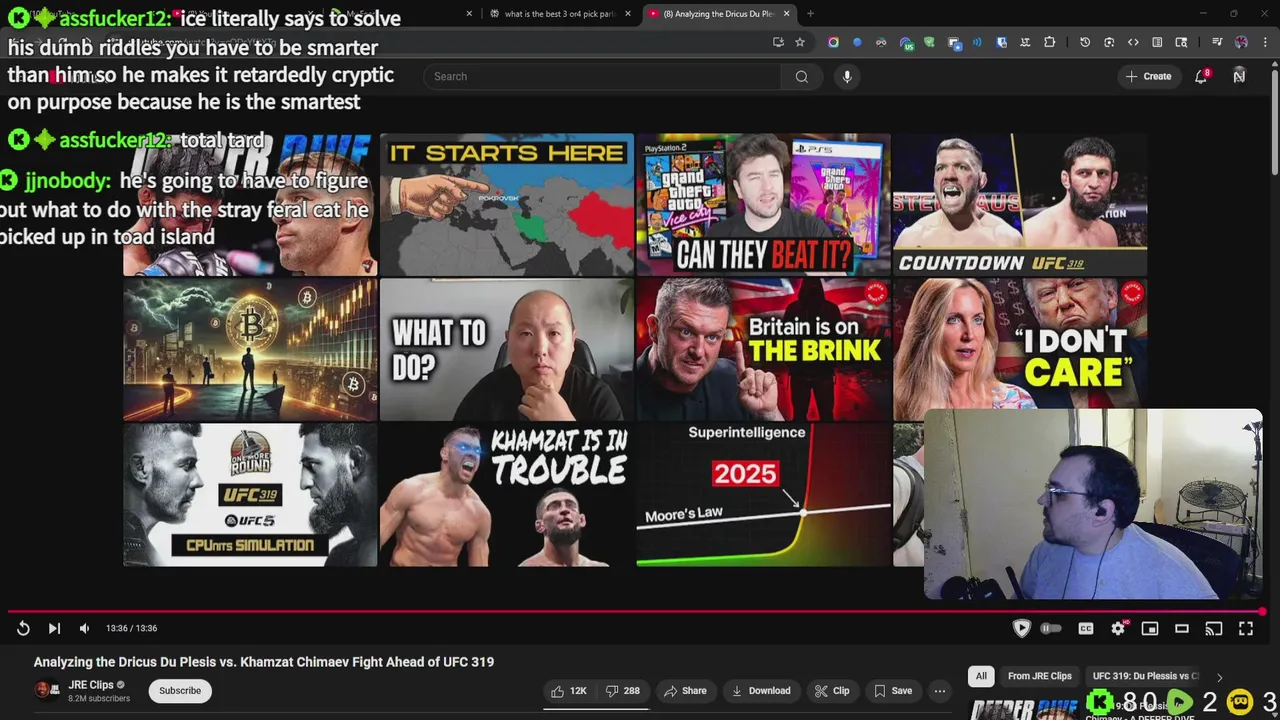Open the YouTube account avatar menu
The image size is (1280, 720).
1239,76
